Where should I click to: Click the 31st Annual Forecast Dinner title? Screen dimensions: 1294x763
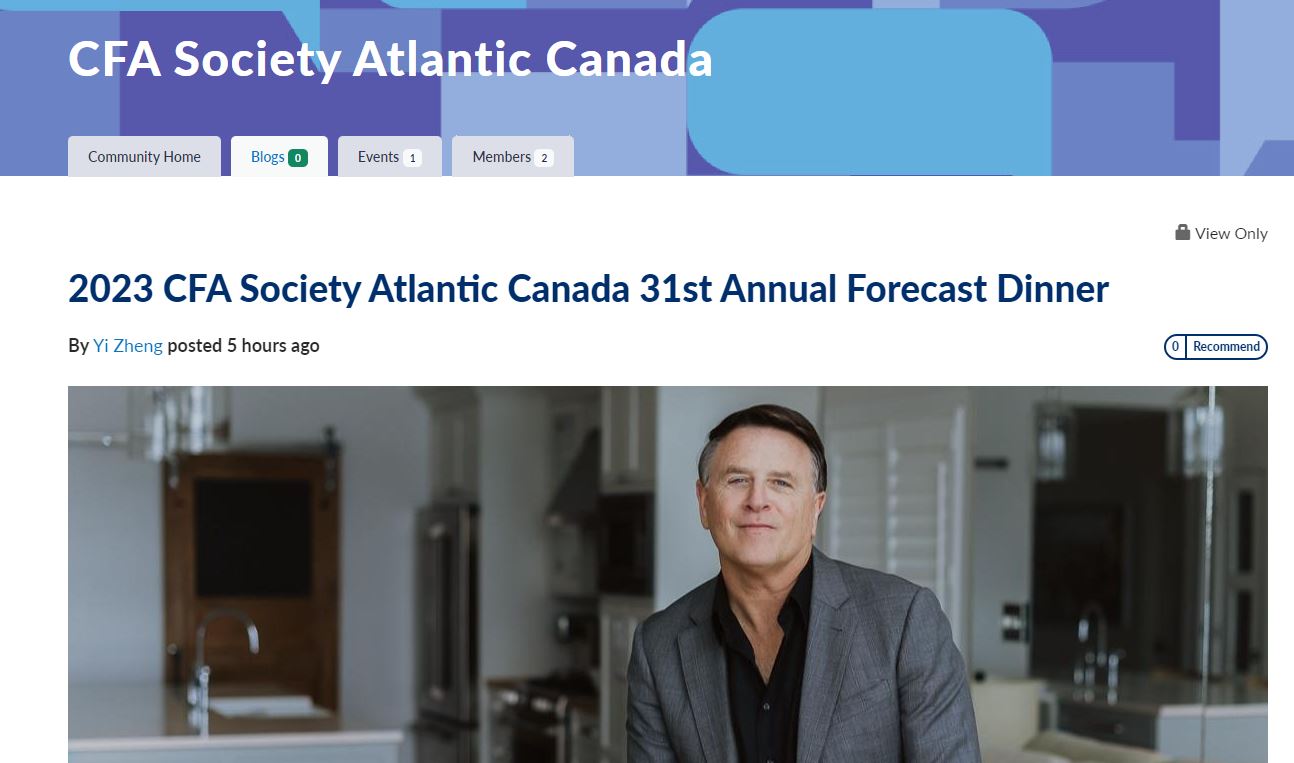[x=588, y=289]
